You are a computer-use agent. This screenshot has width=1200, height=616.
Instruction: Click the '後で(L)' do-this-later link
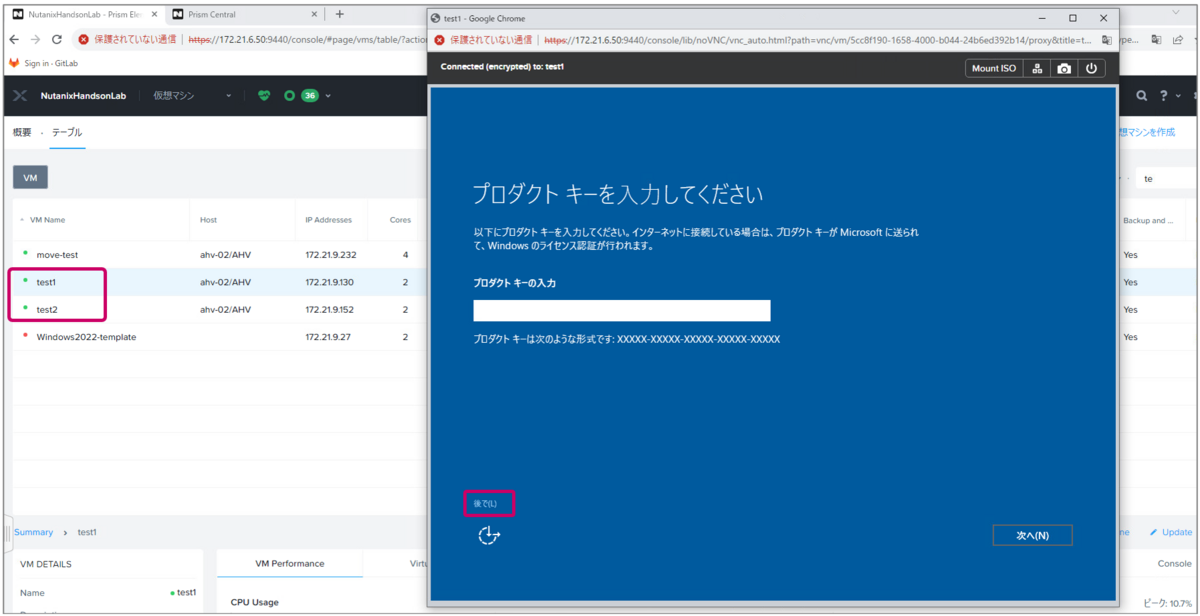485,503
